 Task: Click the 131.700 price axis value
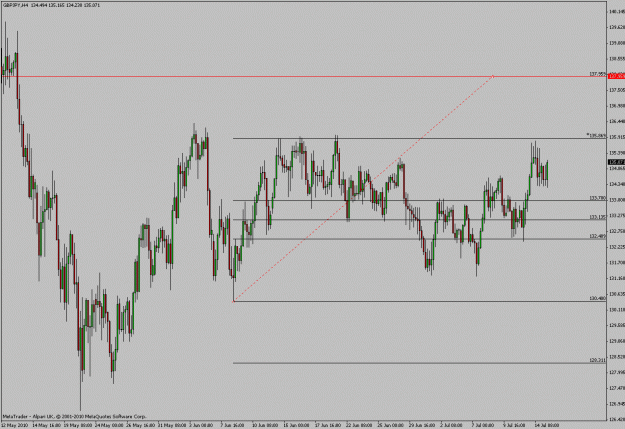coord(617,262)
